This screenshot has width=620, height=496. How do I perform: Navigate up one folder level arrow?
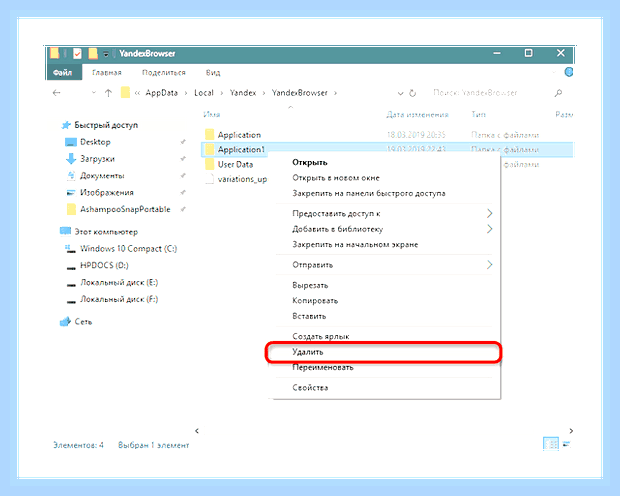click(108, 93)
